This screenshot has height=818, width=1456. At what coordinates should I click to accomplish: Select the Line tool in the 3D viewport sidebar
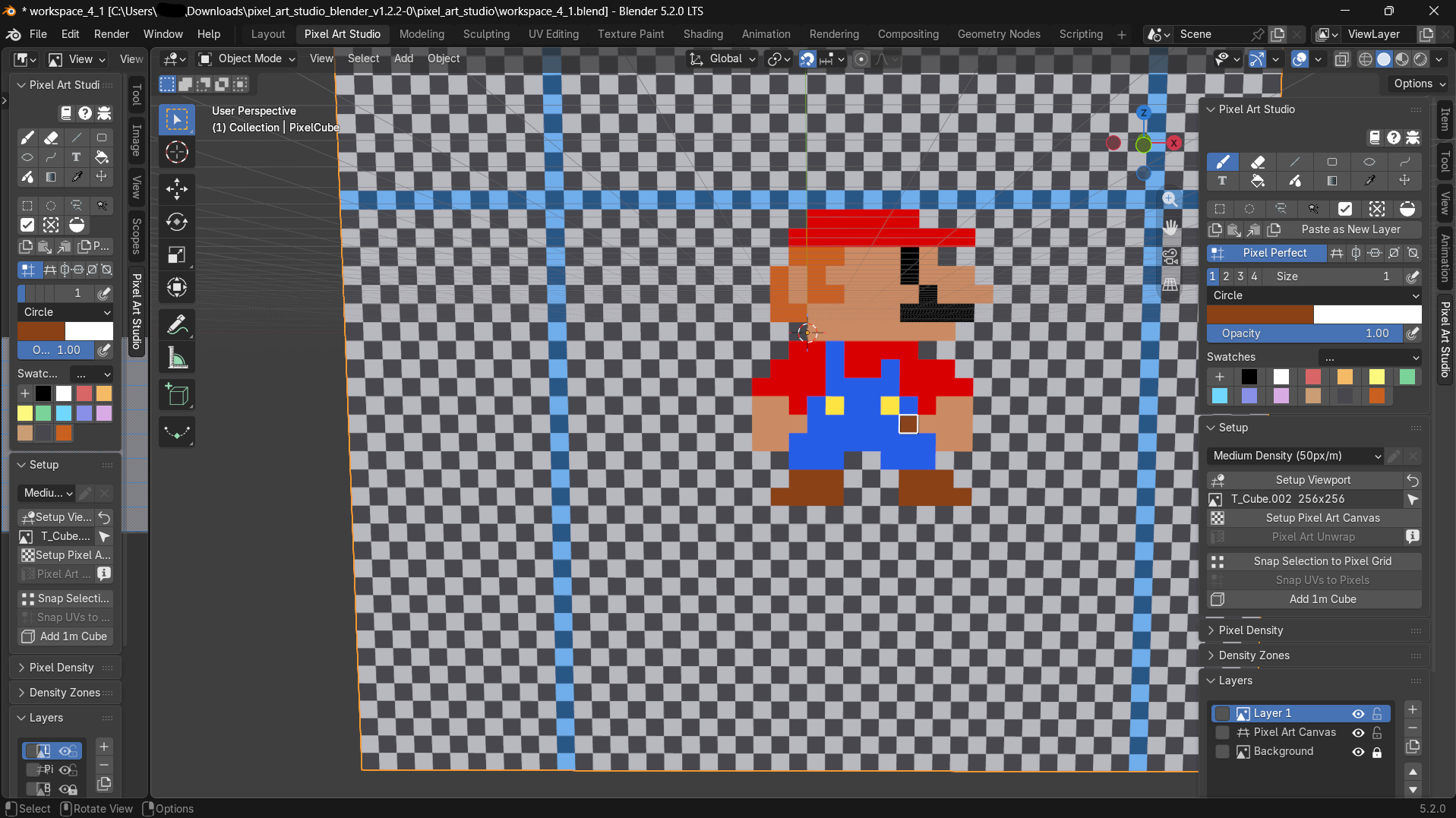pyautogui.click(x=1295, y=162)
